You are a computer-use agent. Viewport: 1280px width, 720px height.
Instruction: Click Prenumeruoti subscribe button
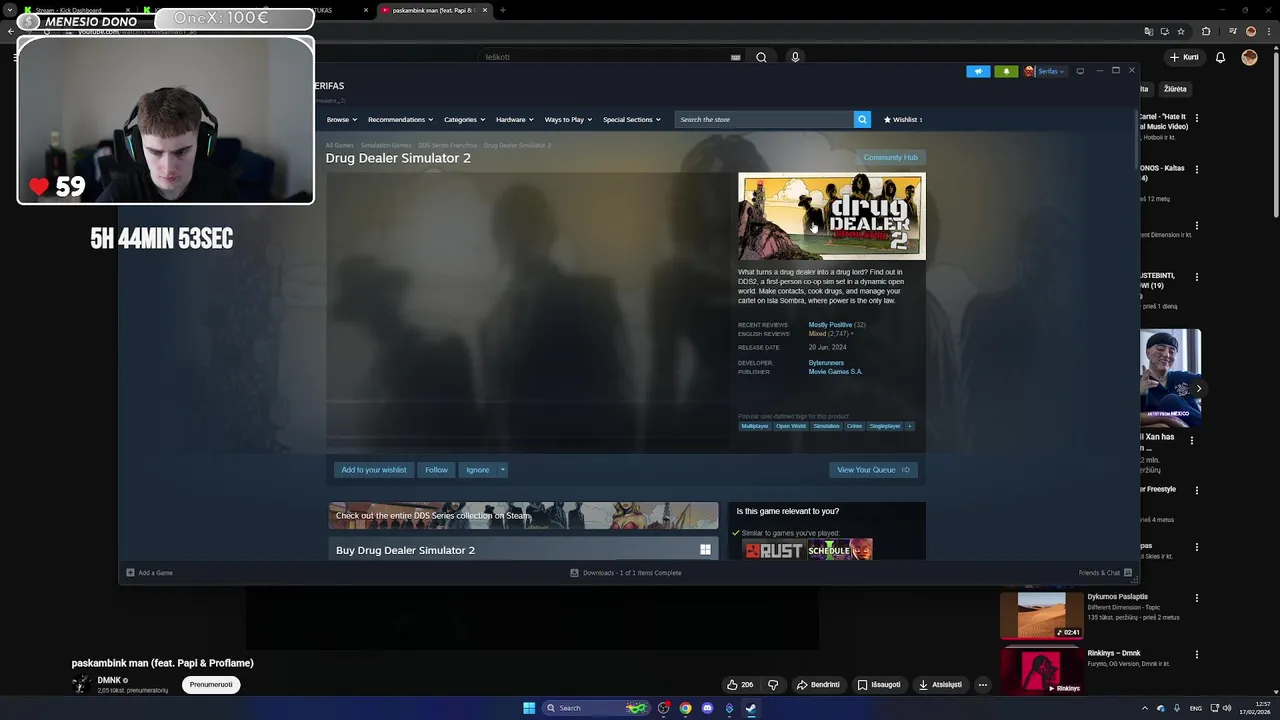[211, 685]
